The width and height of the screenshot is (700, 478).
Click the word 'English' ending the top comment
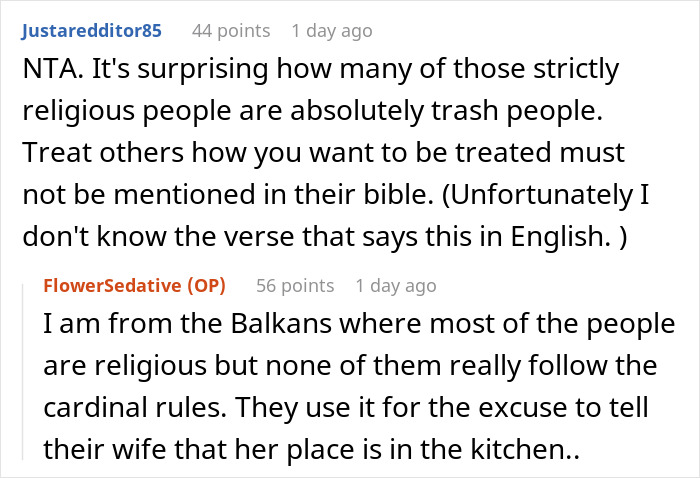[x=560, y=236]
